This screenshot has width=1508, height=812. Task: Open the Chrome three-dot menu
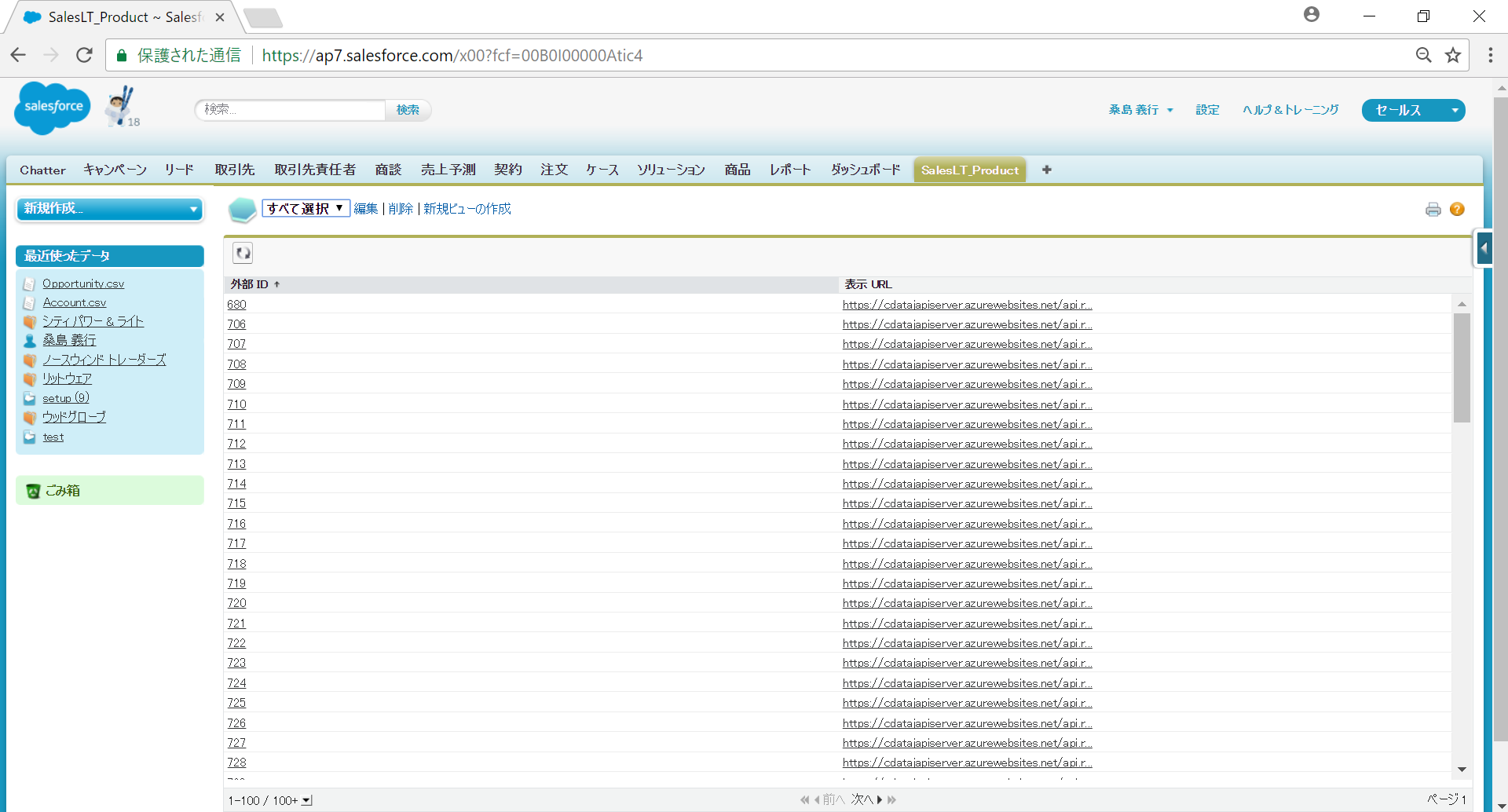tap(1490, 55)
